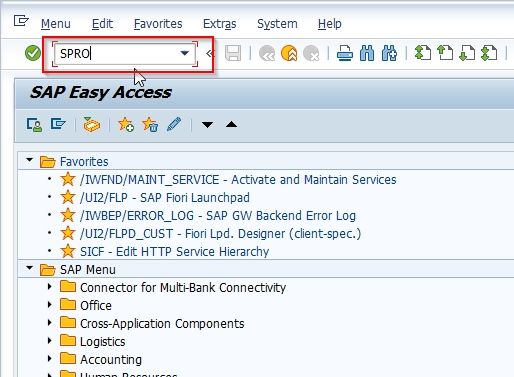
Task: Select the Logistics folder label
Action: coord(103,342)
